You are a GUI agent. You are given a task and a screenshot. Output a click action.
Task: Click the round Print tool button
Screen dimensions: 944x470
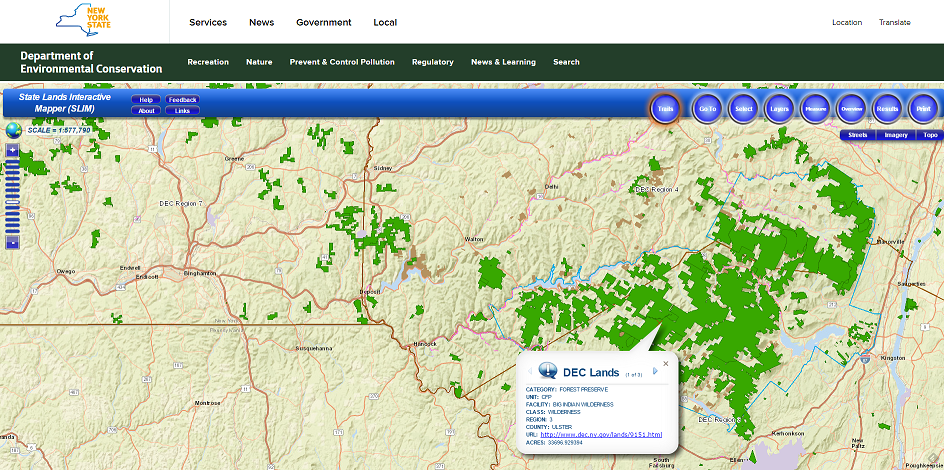[923, 109]
